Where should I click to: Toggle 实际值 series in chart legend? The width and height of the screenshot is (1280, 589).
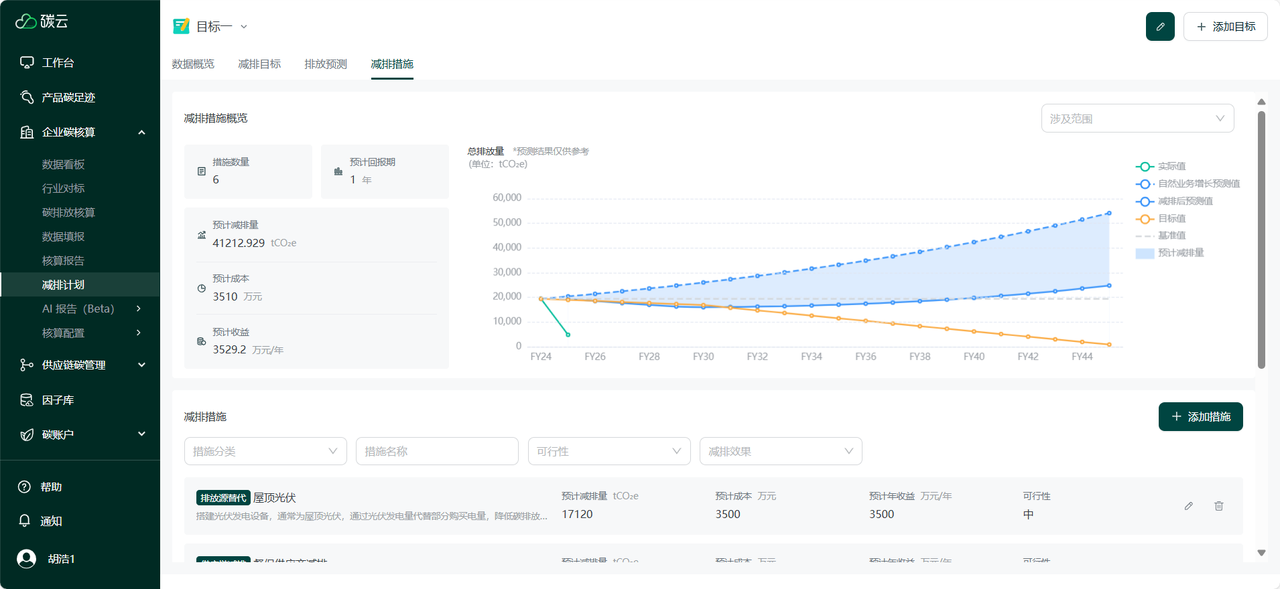point(1145,166)
